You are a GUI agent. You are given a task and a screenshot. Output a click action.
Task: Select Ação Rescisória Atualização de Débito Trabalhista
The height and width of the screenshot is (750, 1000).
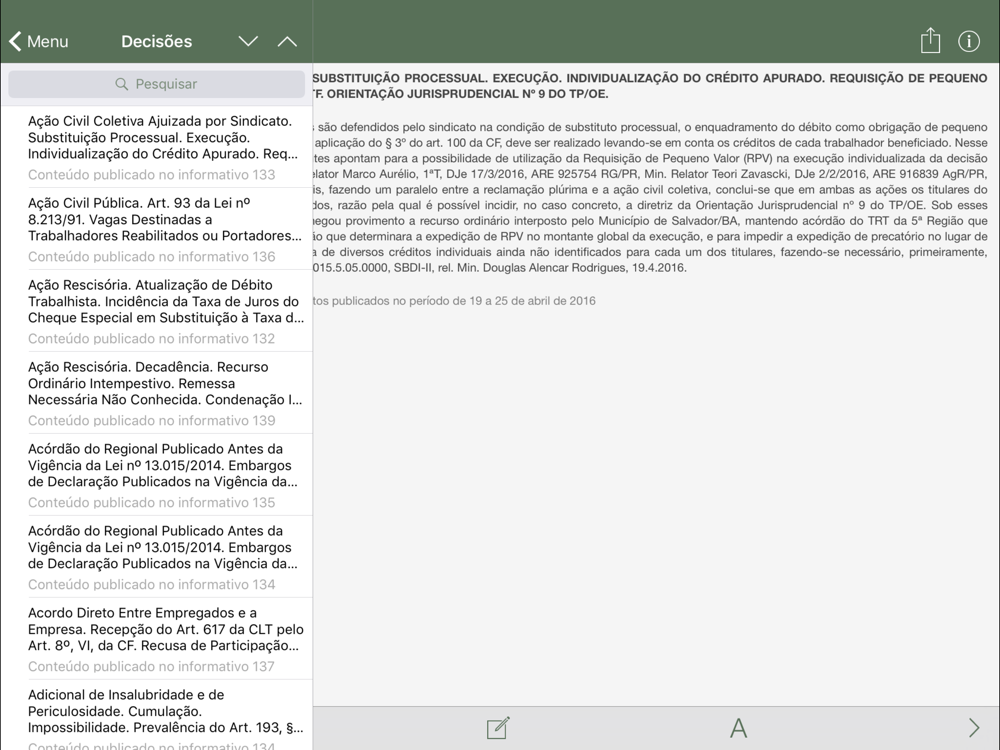pos(156,311)
